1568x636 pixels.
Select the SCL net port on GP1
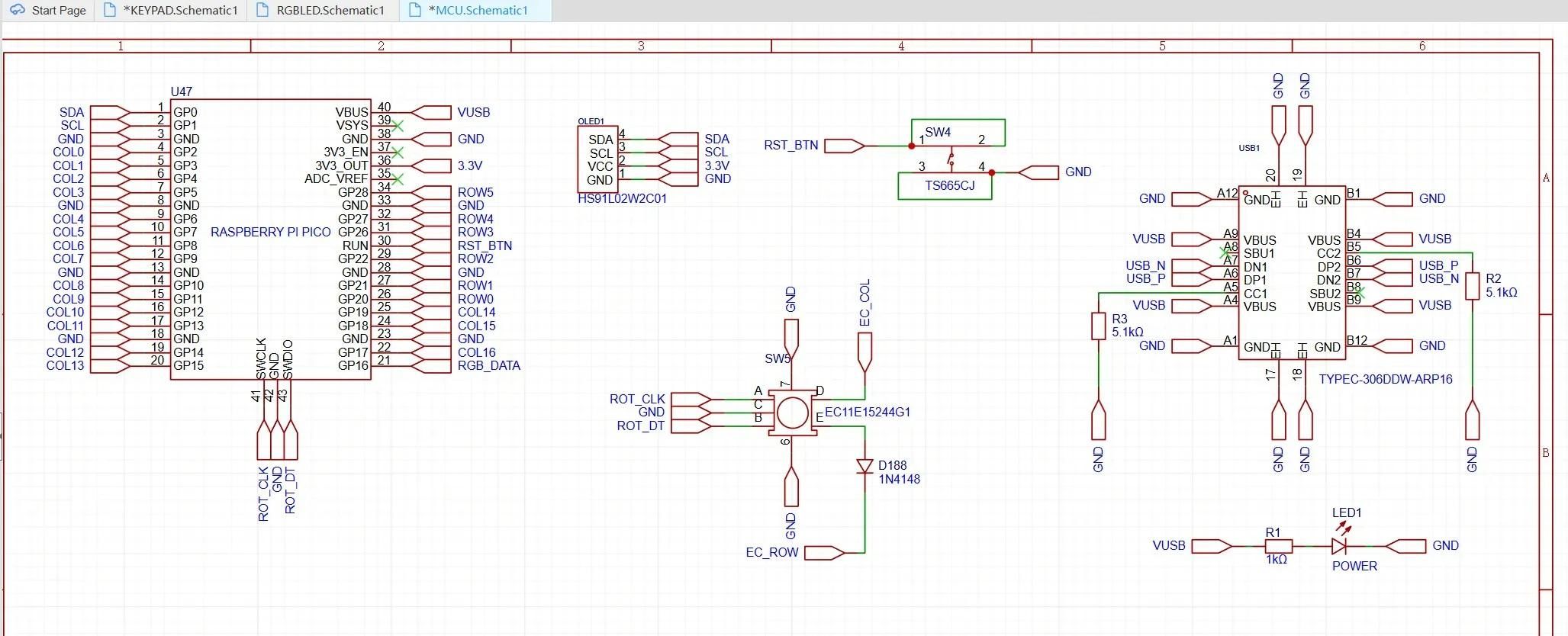pyautogui.click(x=110, y=125)
